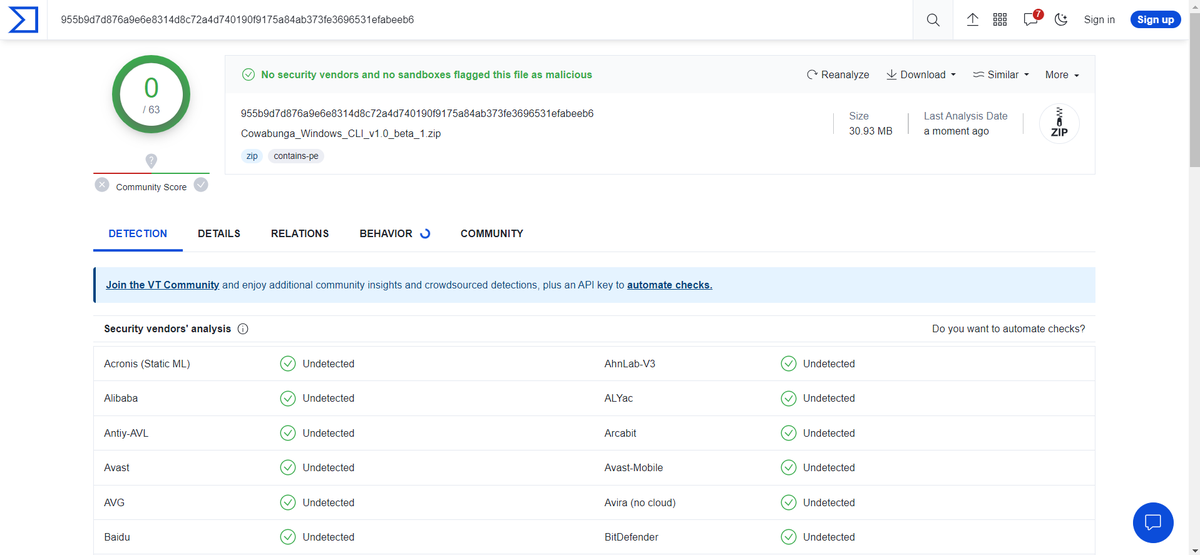Click the AVG Undetected check icon
The width and height of the screenshot is (1200, 555).
(288, 503)
